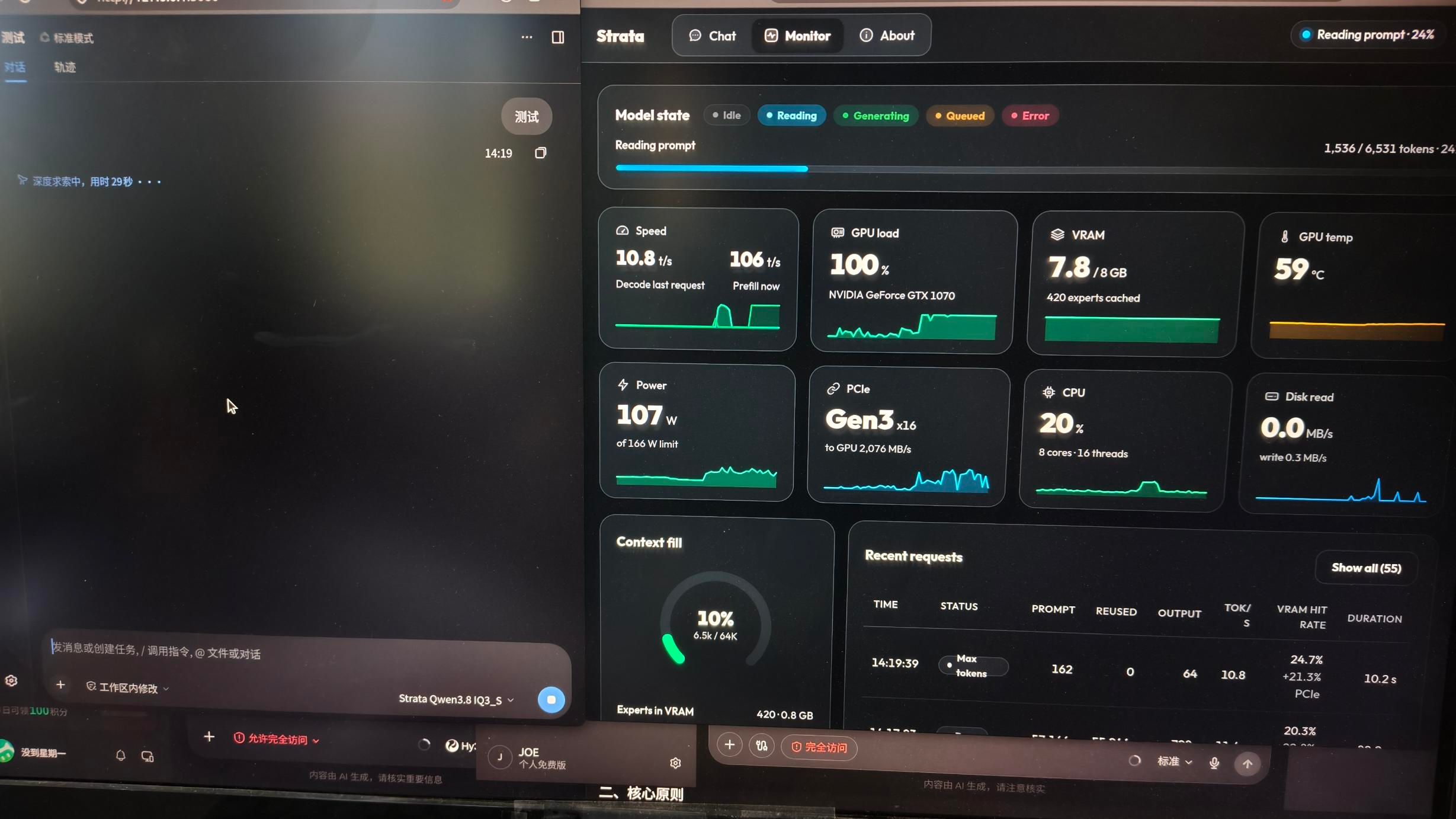Screen dimensions: 1456x819
Task: Expand the 允许完全访问 dropdown
Action: (277, 739)
